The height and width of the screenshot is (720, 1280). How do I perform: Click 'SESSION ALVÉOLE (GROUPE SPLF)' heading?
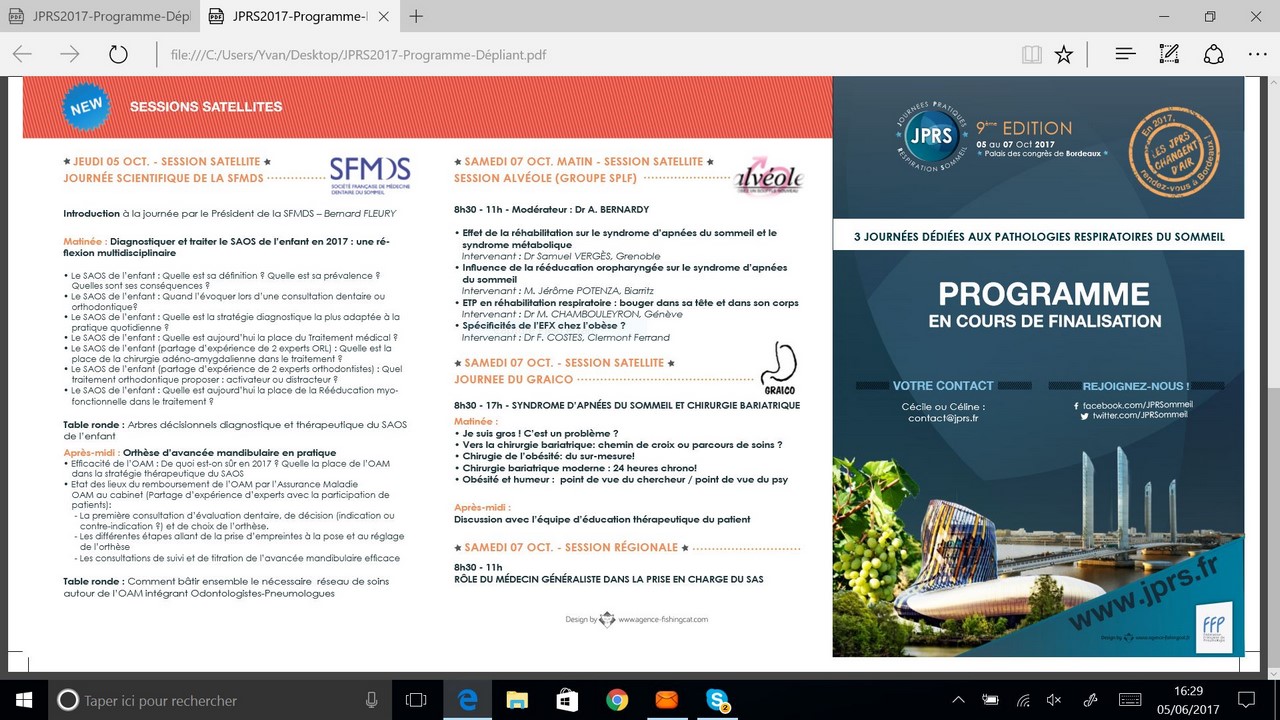click(545, 178)
